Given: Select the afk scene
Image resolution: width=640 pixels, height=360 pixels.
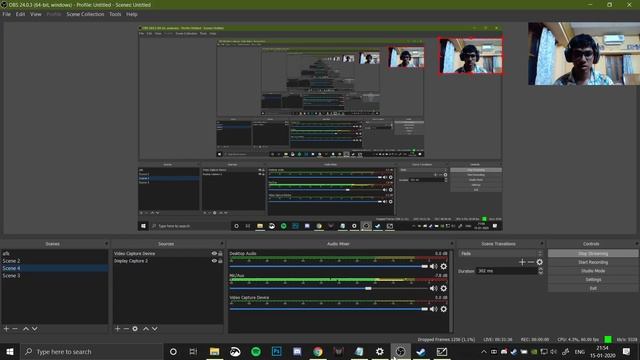Looking at the screenshot, I should coord(55,253).
